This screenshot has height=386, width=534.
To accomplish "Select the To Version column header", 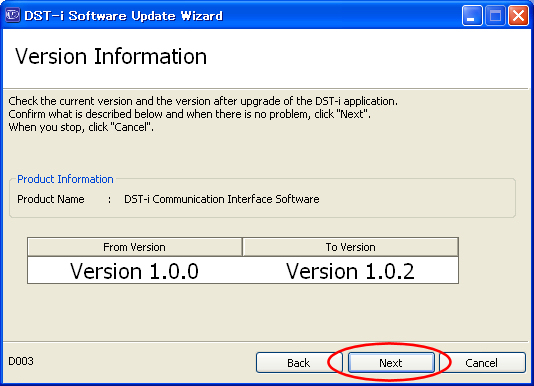I will pos(350,247).
